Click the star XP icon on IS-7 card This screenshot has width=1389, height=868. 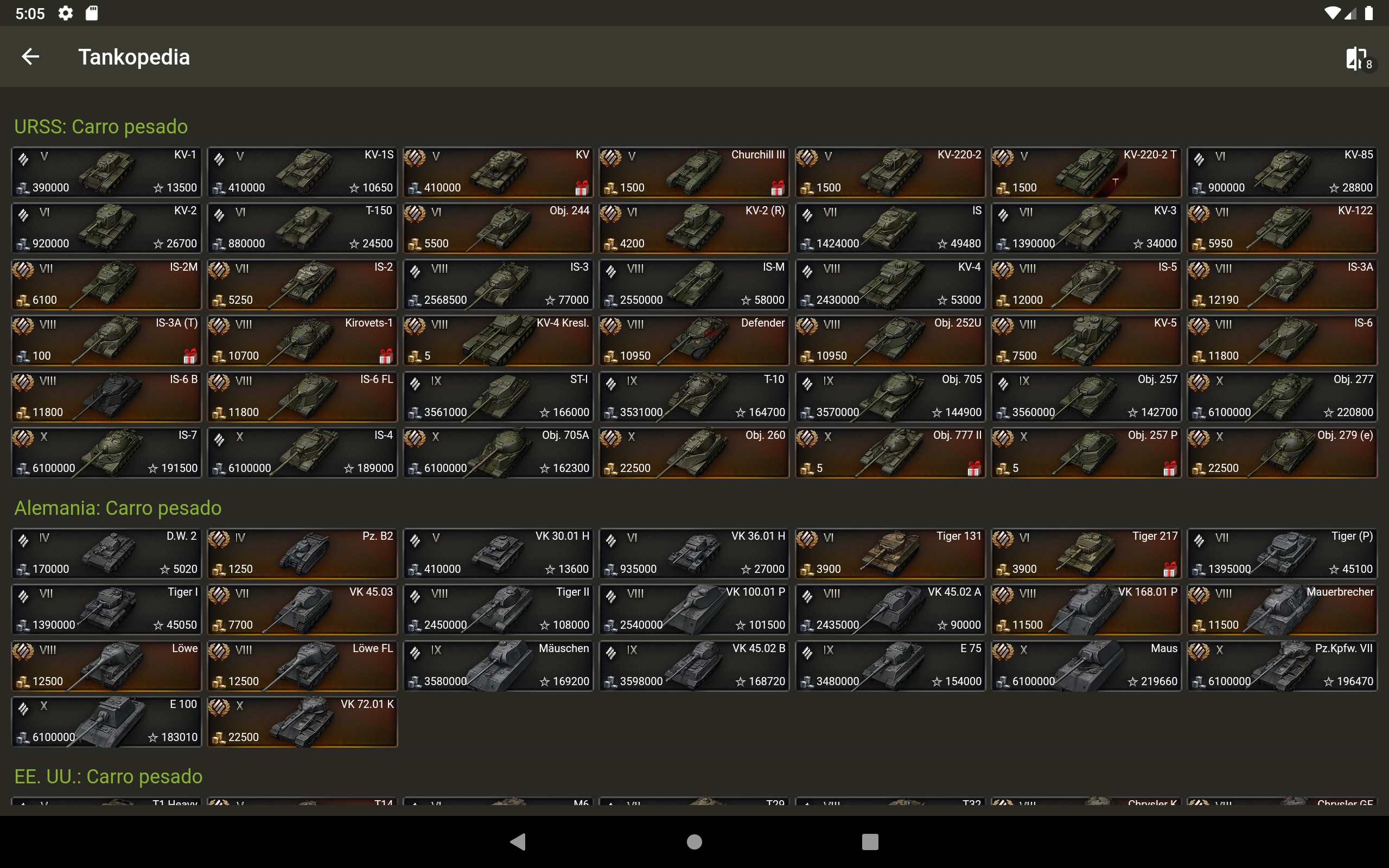pyautogui.click(x=152, y=468)
